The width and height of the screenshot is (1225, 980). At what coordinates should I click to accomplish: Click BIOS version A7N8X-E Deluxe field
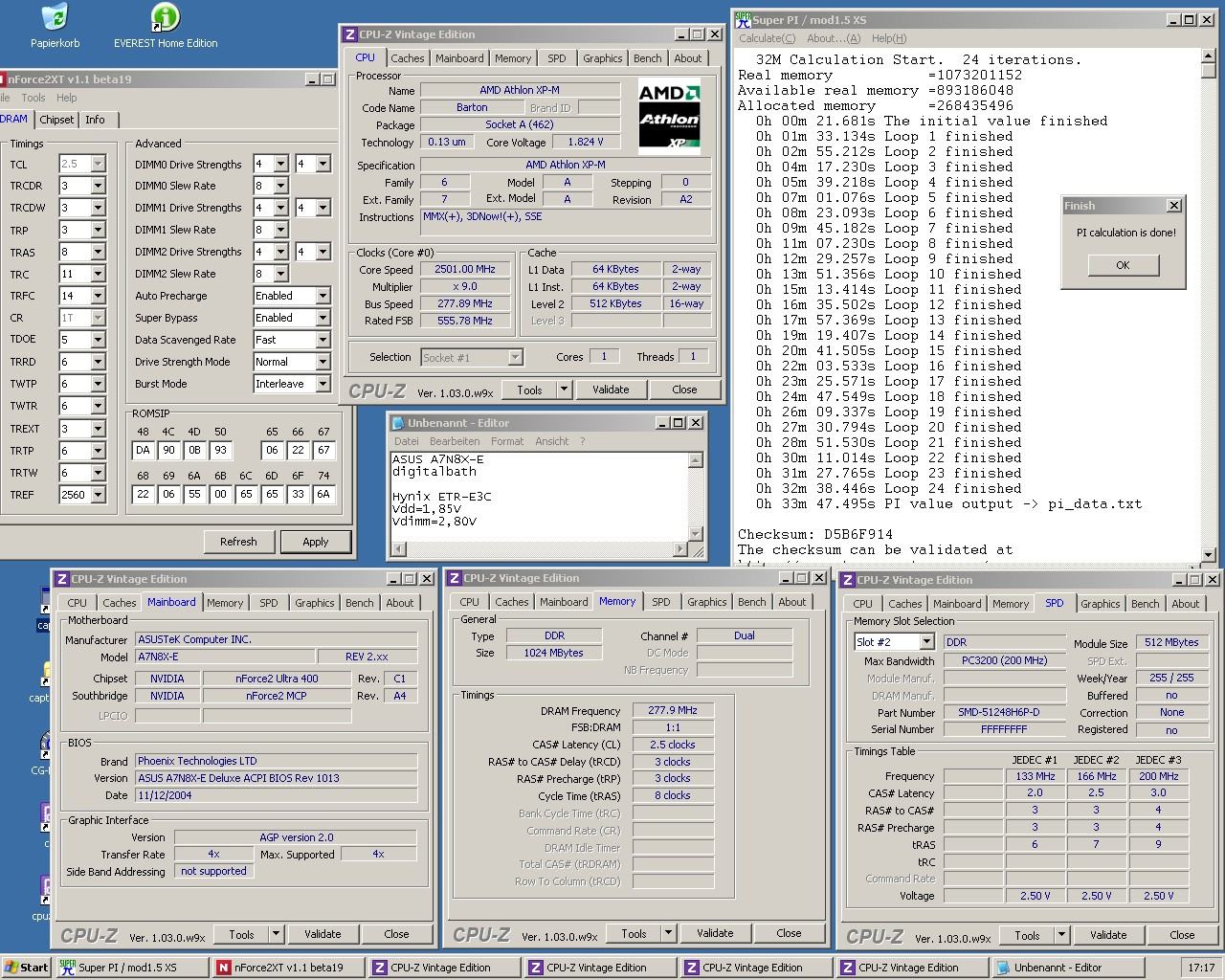[x=276, y=778]
